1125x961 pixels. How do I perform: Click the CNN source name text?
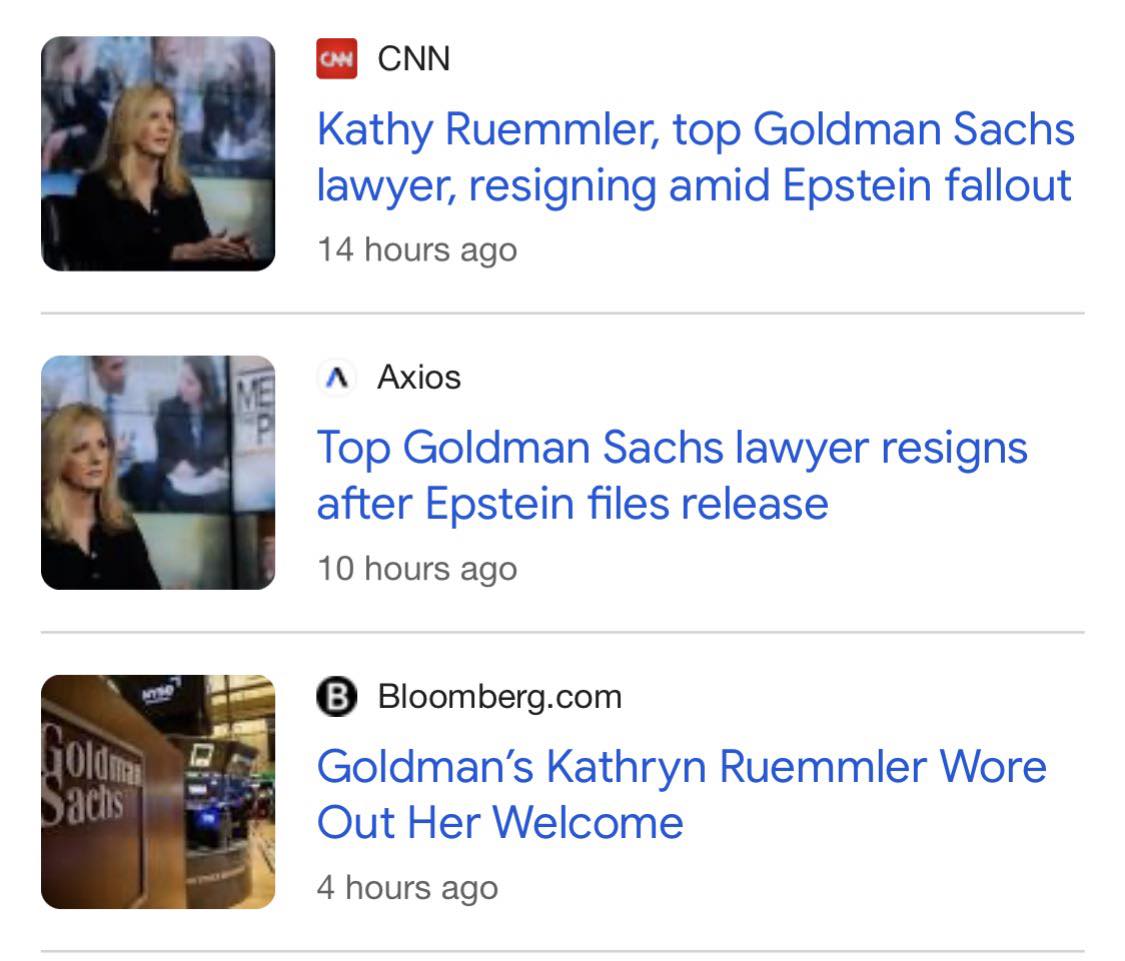414,59
